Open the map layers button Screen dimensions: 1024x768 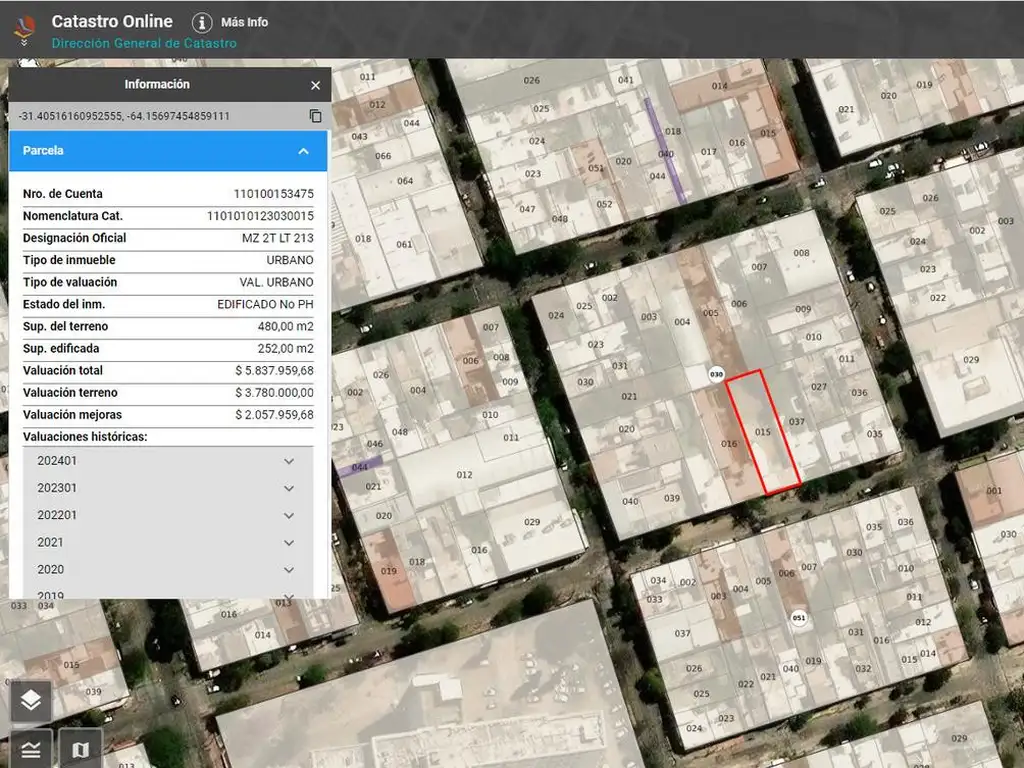[31, 700]
